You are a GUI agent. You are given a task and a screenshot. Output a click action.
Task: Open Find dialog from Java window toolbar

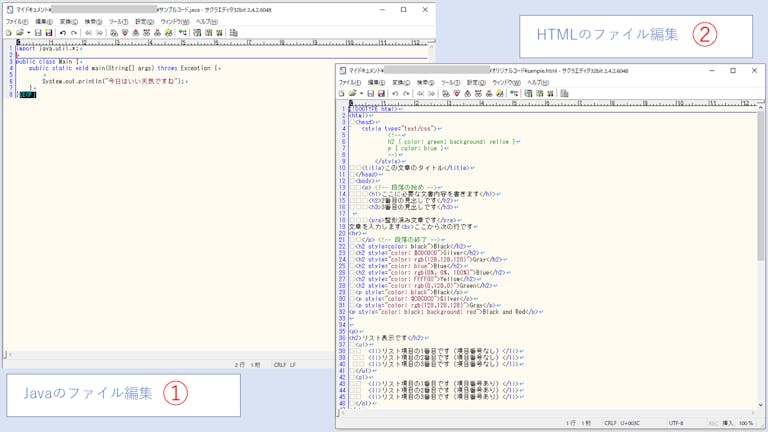point(114,33)
